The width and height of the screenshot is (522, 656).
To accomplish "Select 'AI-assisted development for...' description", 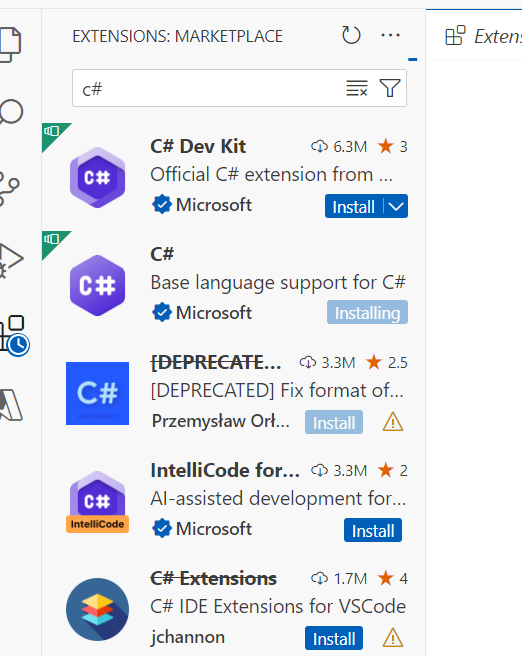I will point(278,499).
